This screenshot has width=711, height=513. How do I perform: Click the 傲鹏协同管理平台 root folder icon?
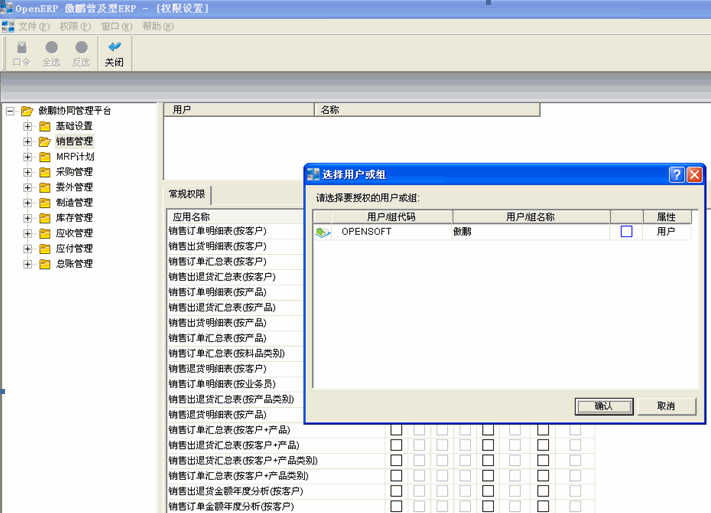coord(27,111)
